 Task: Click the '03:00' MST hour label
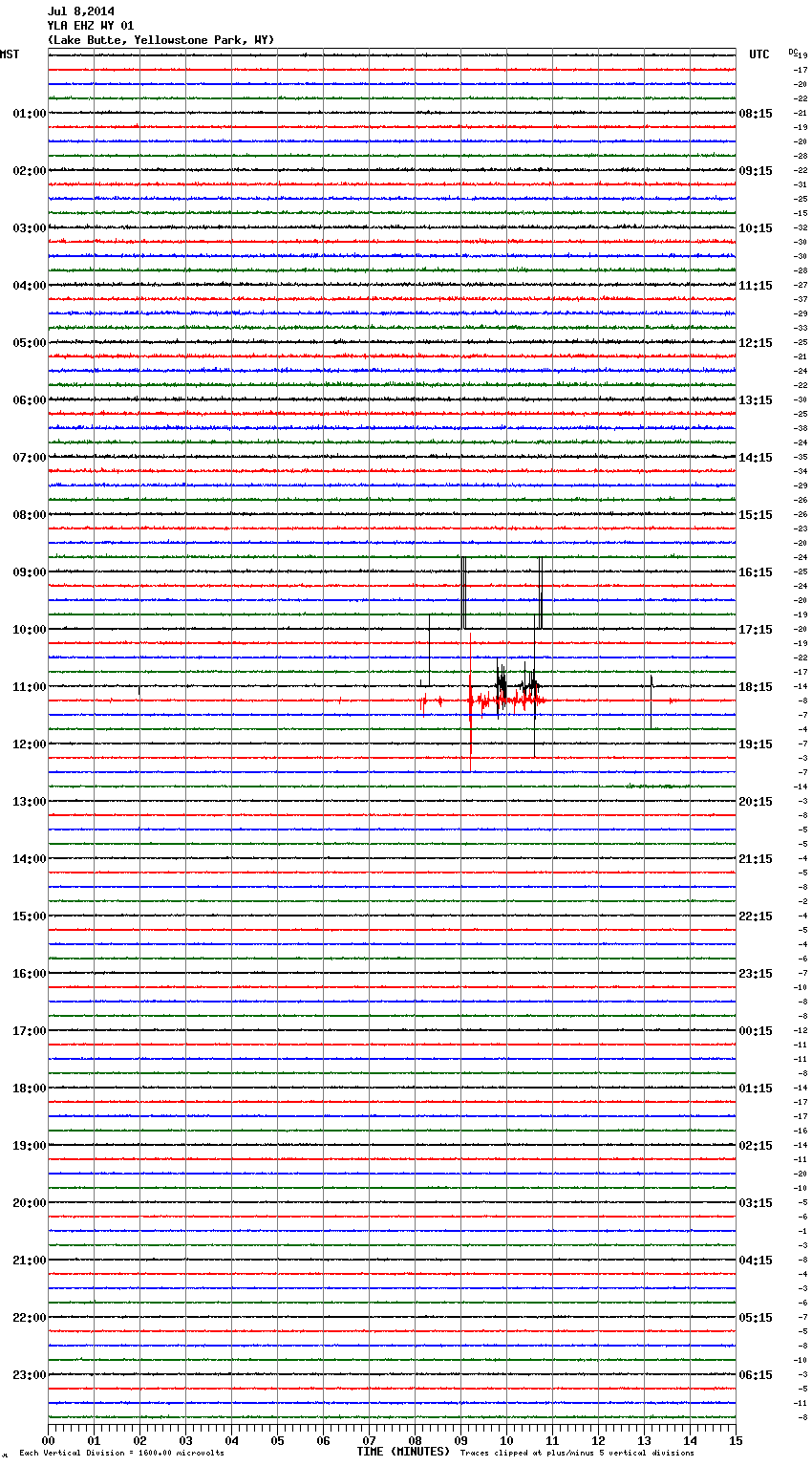pyautogui.click(x=30, y=228)
